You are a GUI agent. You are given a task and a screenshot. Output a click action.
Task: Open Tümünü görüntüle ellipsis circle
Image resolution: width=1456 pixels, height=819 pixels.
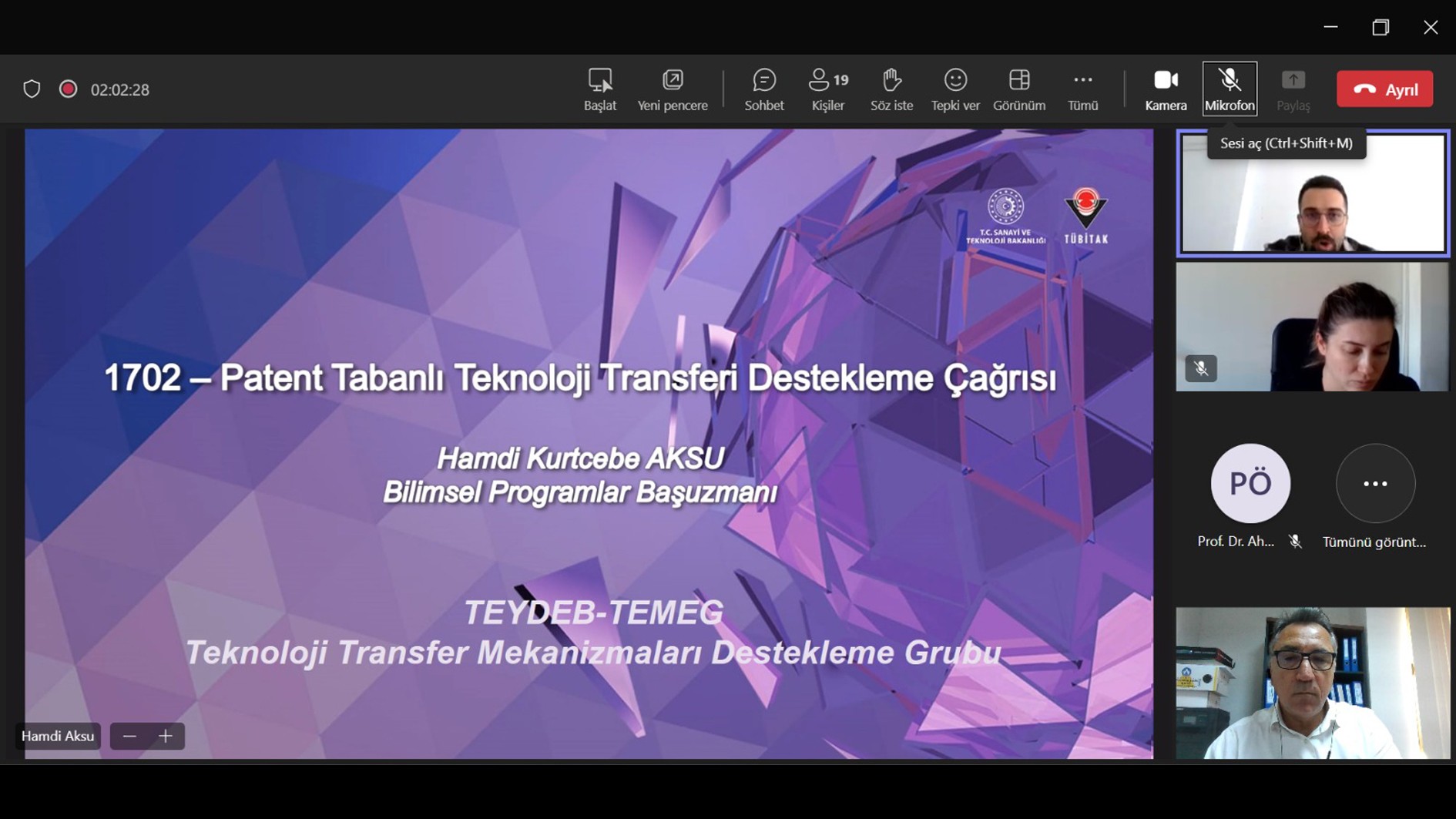tap(1375, 483)
